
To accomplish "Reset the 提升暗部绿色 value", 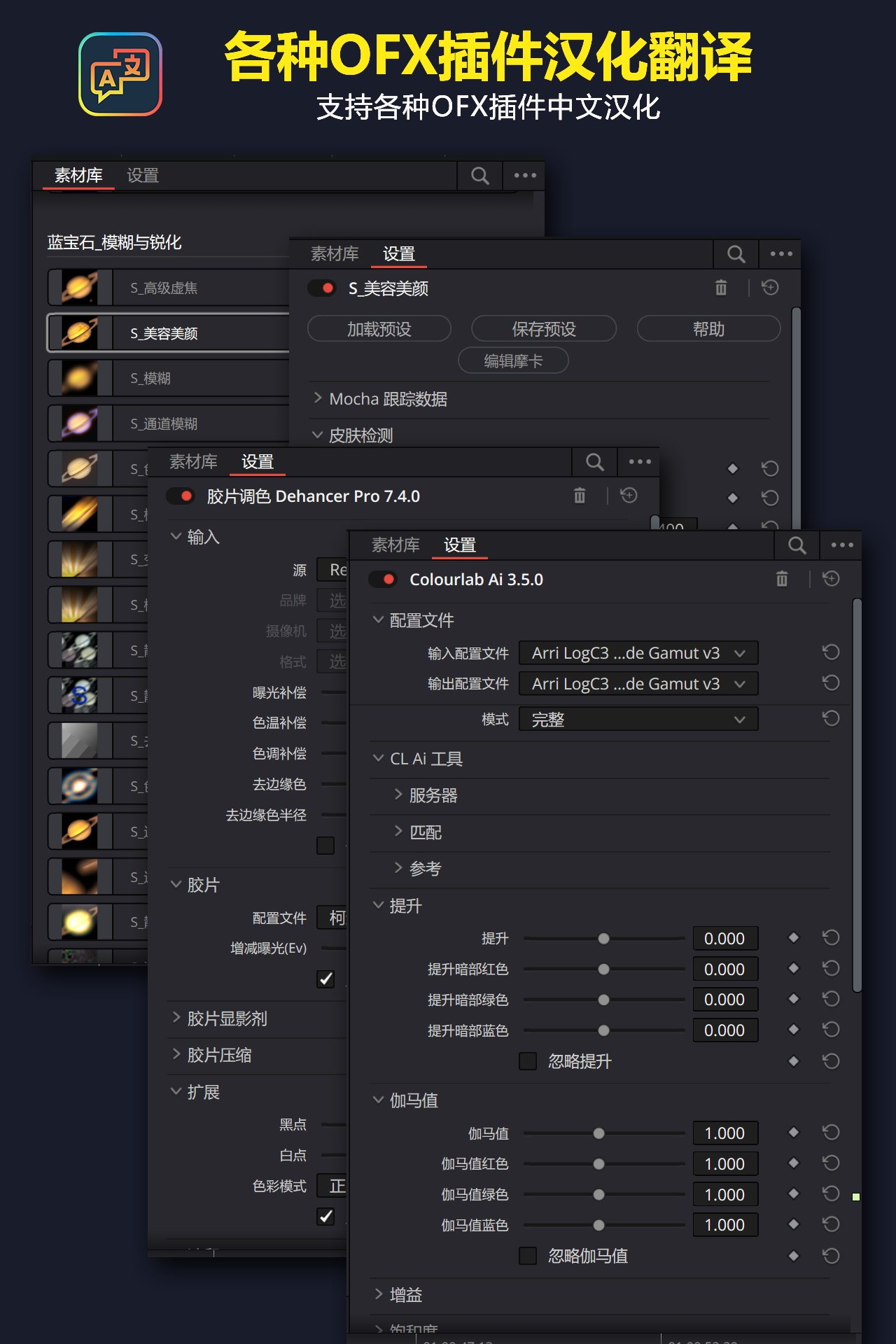I will point(831,999).
